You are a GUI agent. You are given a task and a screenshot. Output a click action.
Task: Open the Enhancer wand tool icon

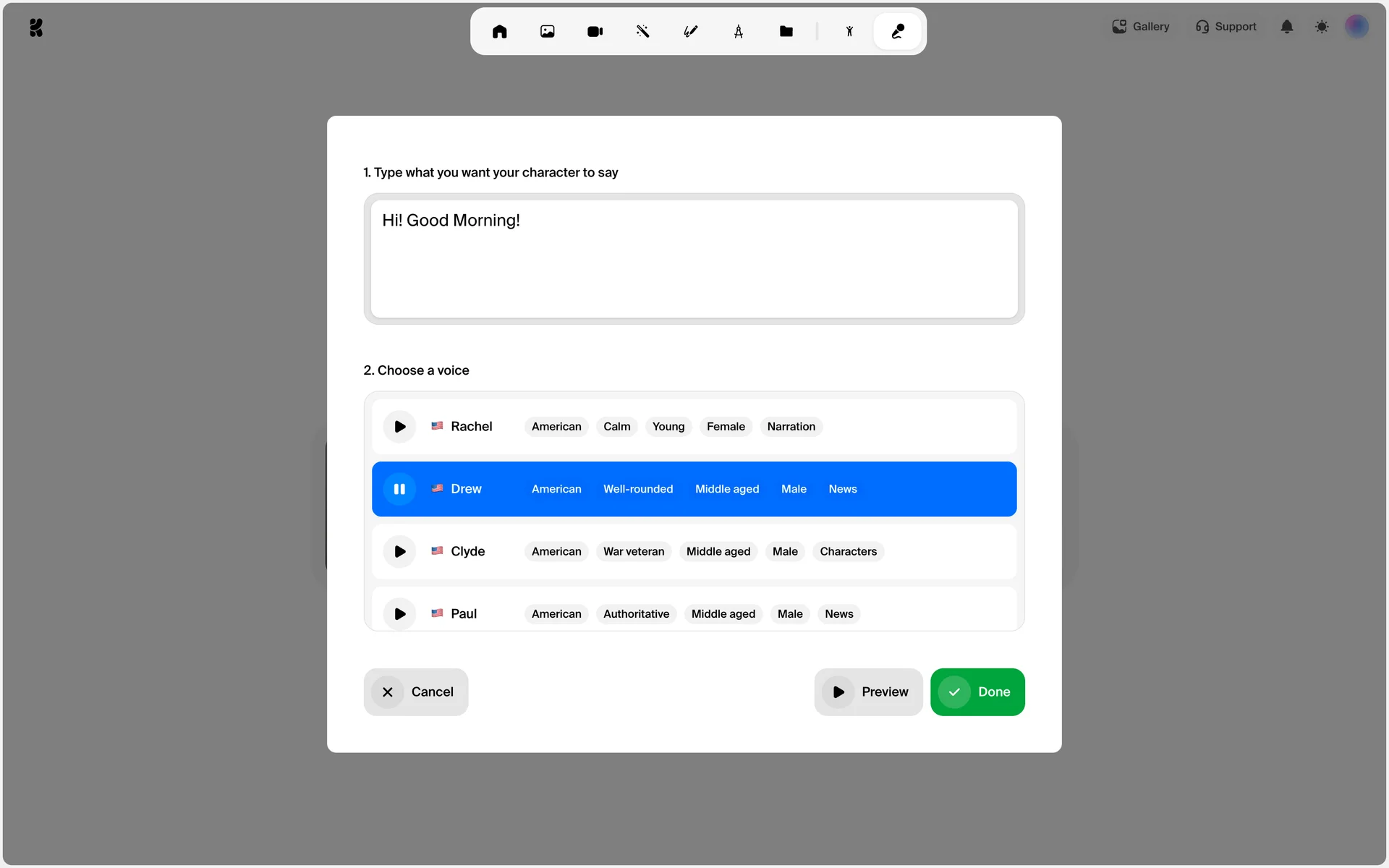pos(642,31)
